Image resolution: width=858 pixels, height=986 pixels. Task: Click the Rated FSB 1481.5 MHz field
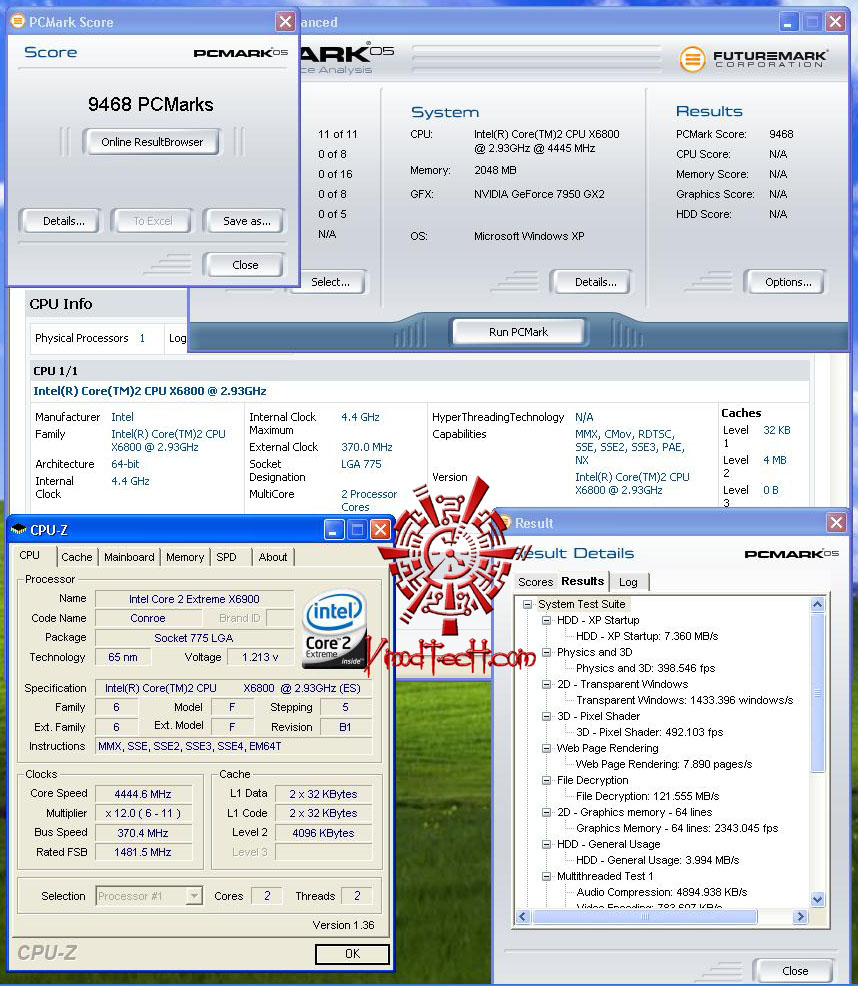(x=143, y=852)
